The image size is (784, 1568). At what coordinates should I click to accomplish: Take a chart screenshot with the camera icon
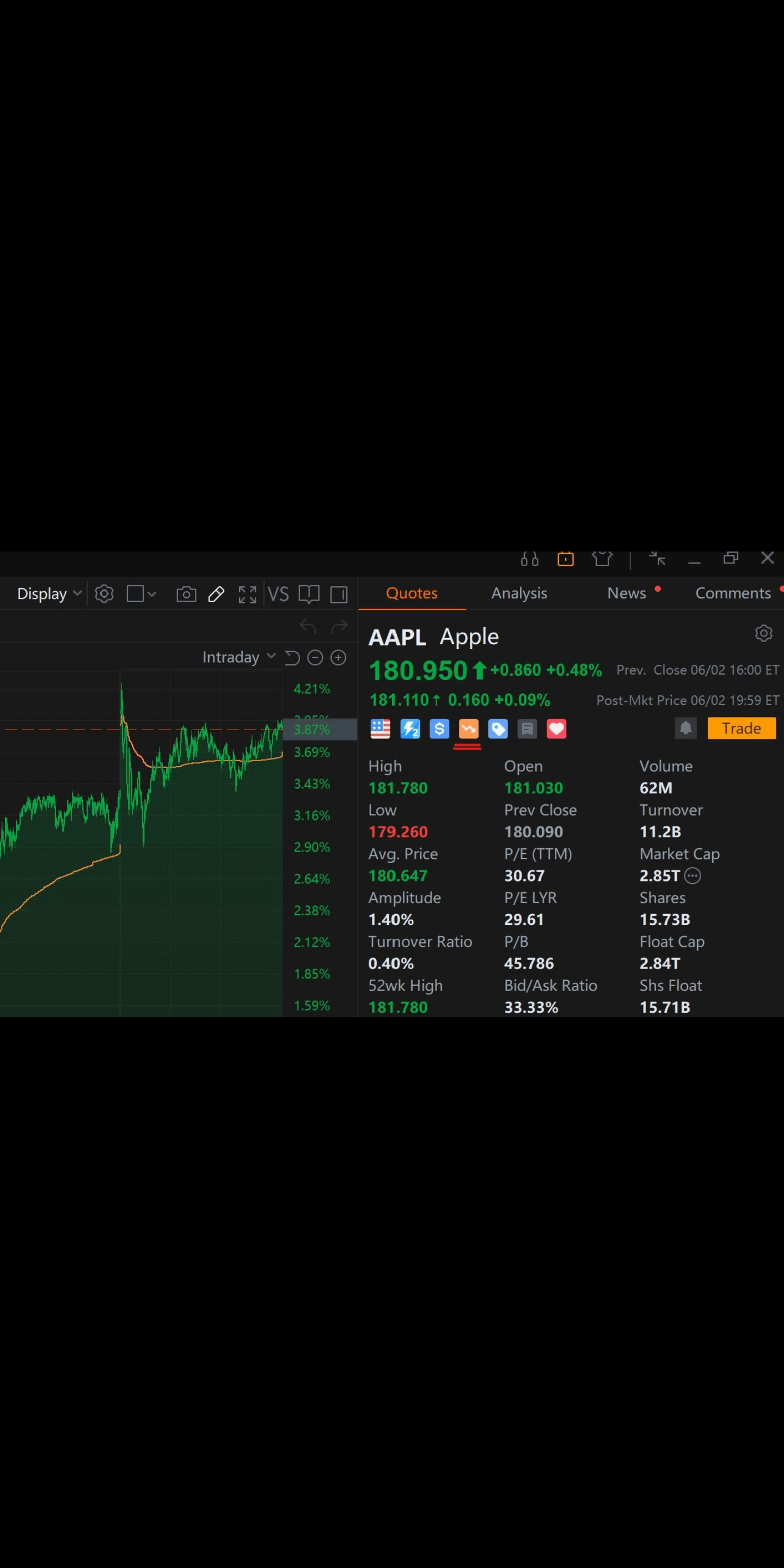coord(186,594)
